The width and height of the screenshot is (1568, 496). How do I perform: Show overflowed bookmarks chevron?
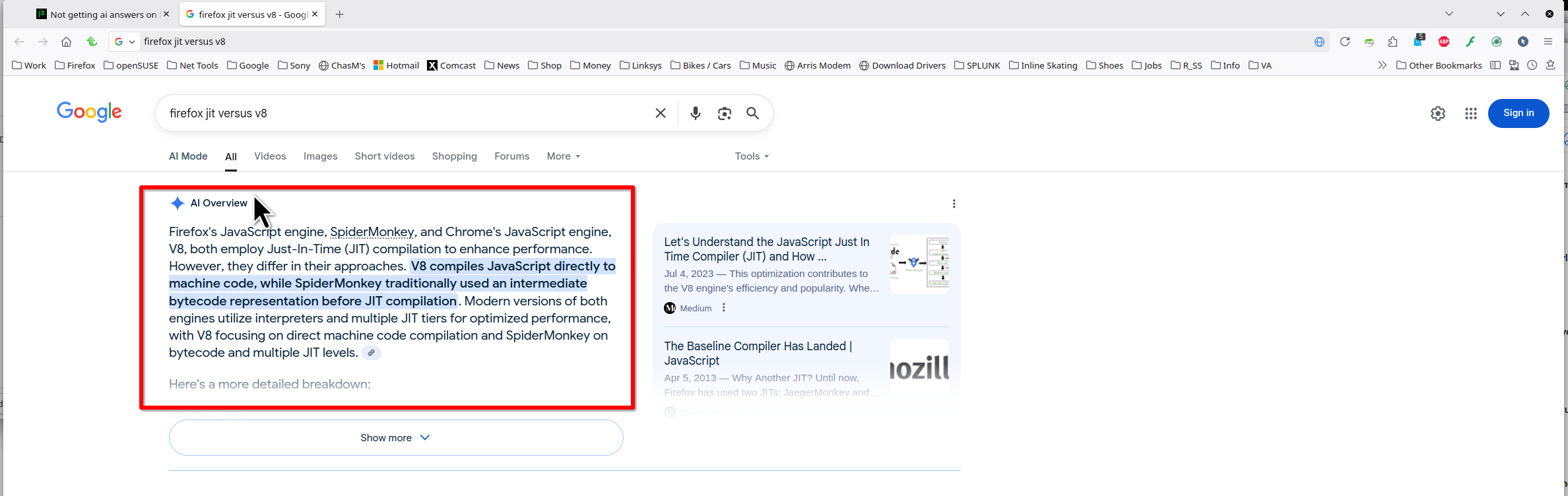click(x=1383, y=65)
